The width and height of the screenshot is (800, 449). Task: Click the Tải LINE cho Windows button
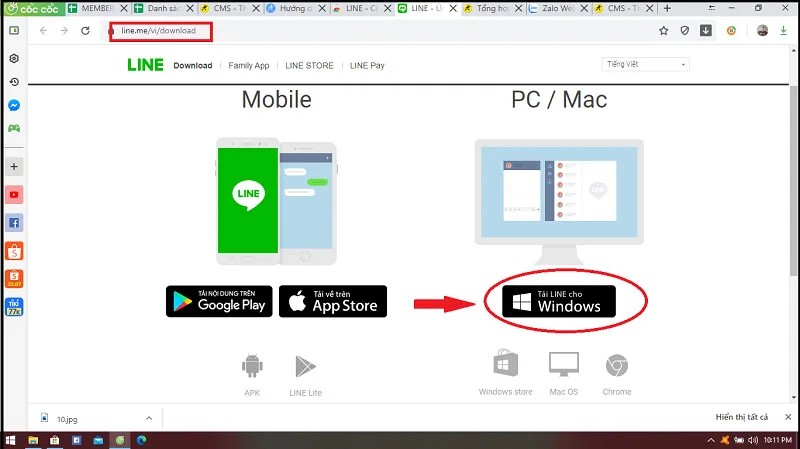559,301
